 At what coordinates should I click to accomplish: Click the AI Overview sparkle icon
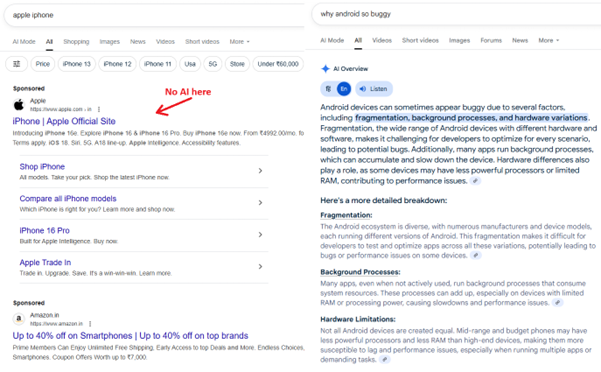[325, 69]
